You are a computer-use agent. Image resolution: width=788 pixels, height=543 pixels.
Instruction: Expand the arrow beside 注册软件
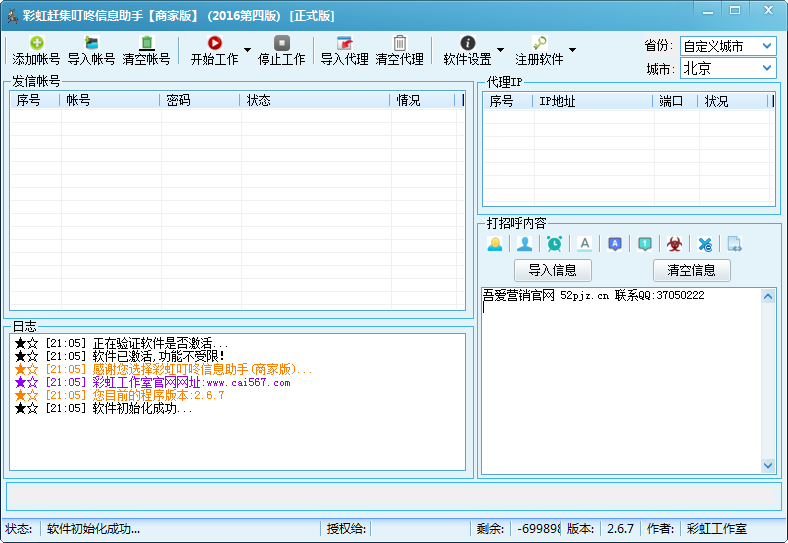point(572,50)
